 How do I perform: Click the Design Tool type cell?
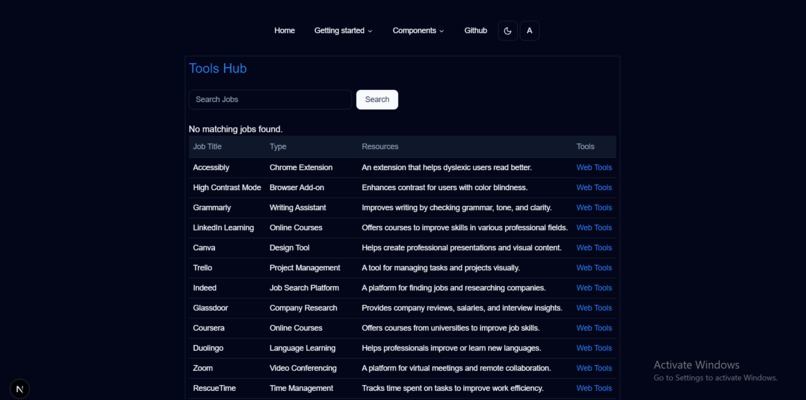pos(289,248)
